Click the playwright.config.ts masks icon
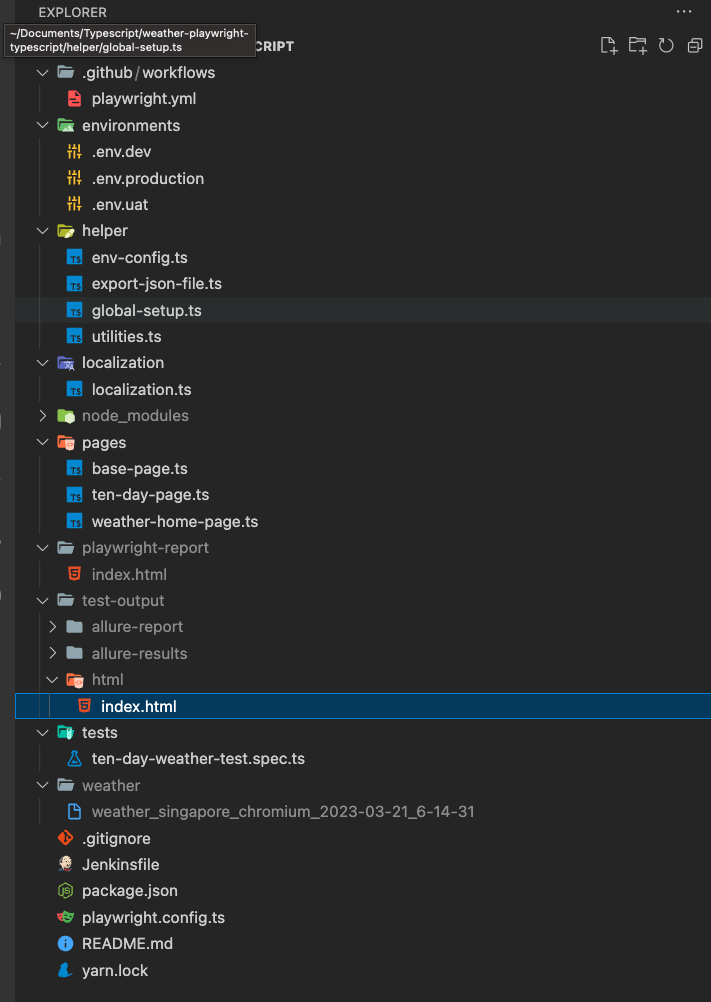The height and width of the screenshot is (1002, 711). tap(65, 917)
